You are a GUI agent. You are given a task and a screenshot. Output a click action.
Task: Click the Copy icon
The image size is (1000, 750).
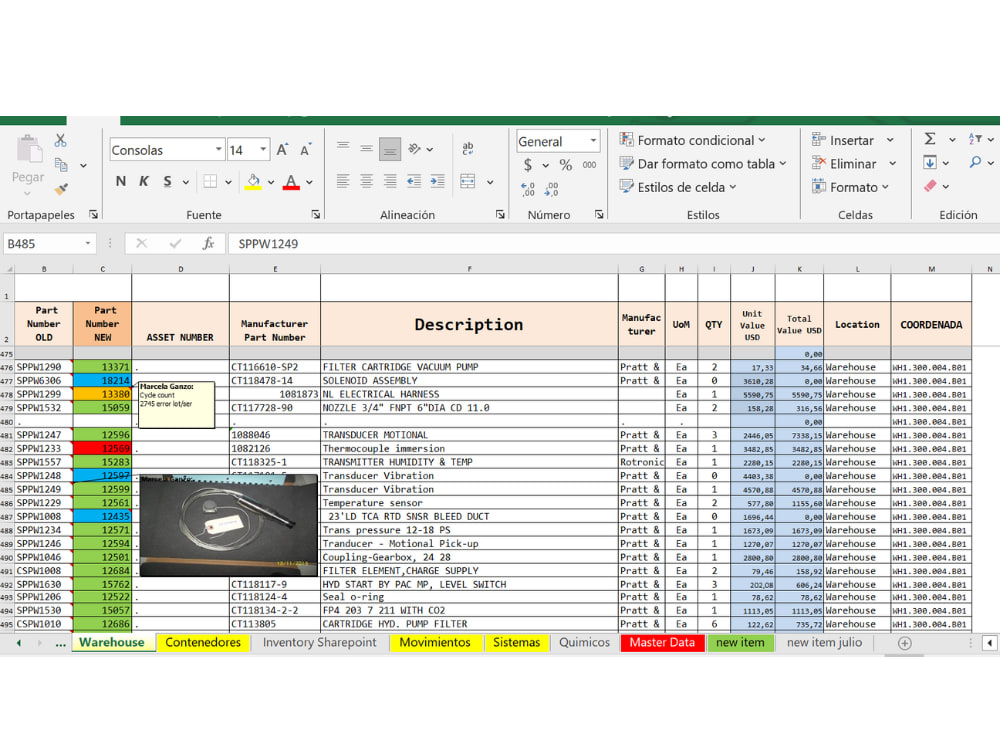pyautogui.click(x=61, y=165)
